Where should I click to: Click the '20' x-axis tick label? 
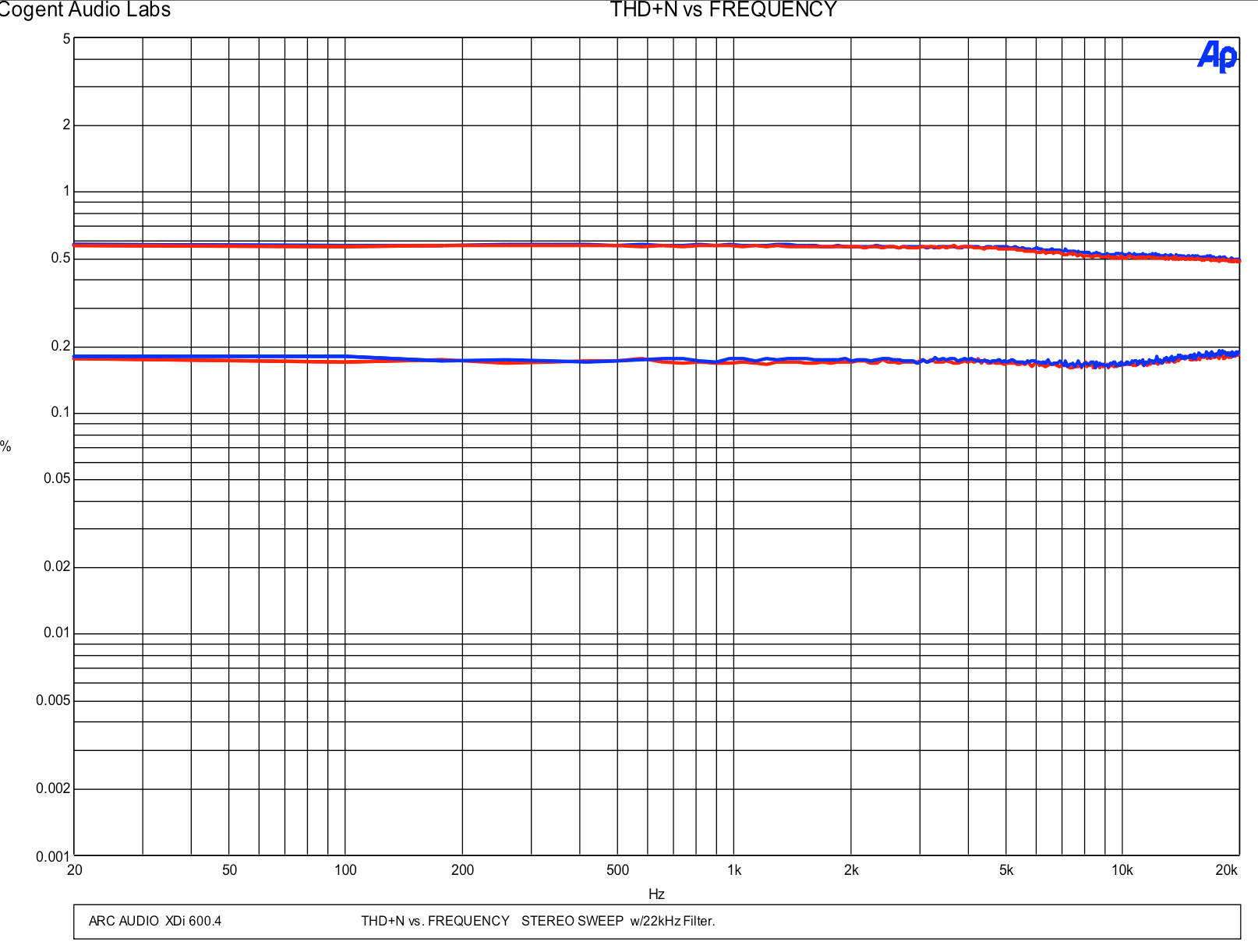click(x=75, y=870)
